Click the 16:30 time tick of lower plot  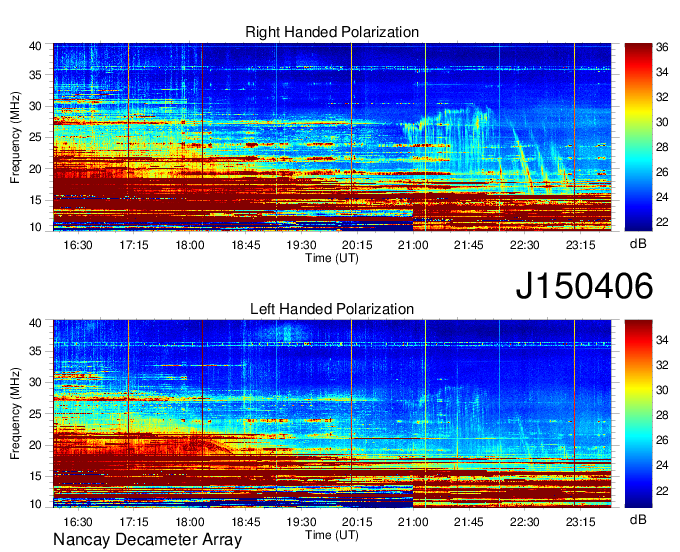(x=78, y=522)
